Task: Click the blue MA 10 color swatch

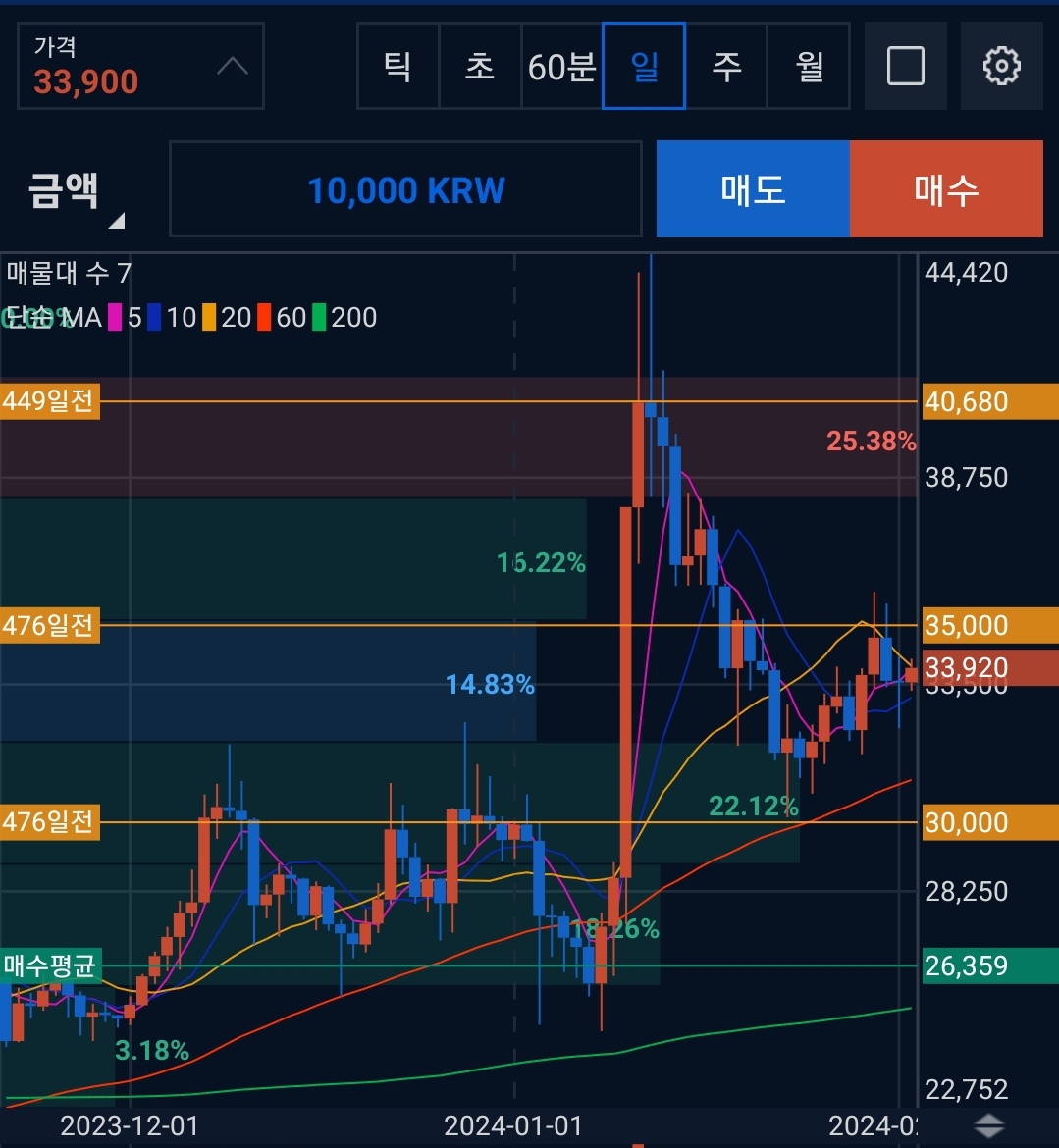Action: click(154, 318)
